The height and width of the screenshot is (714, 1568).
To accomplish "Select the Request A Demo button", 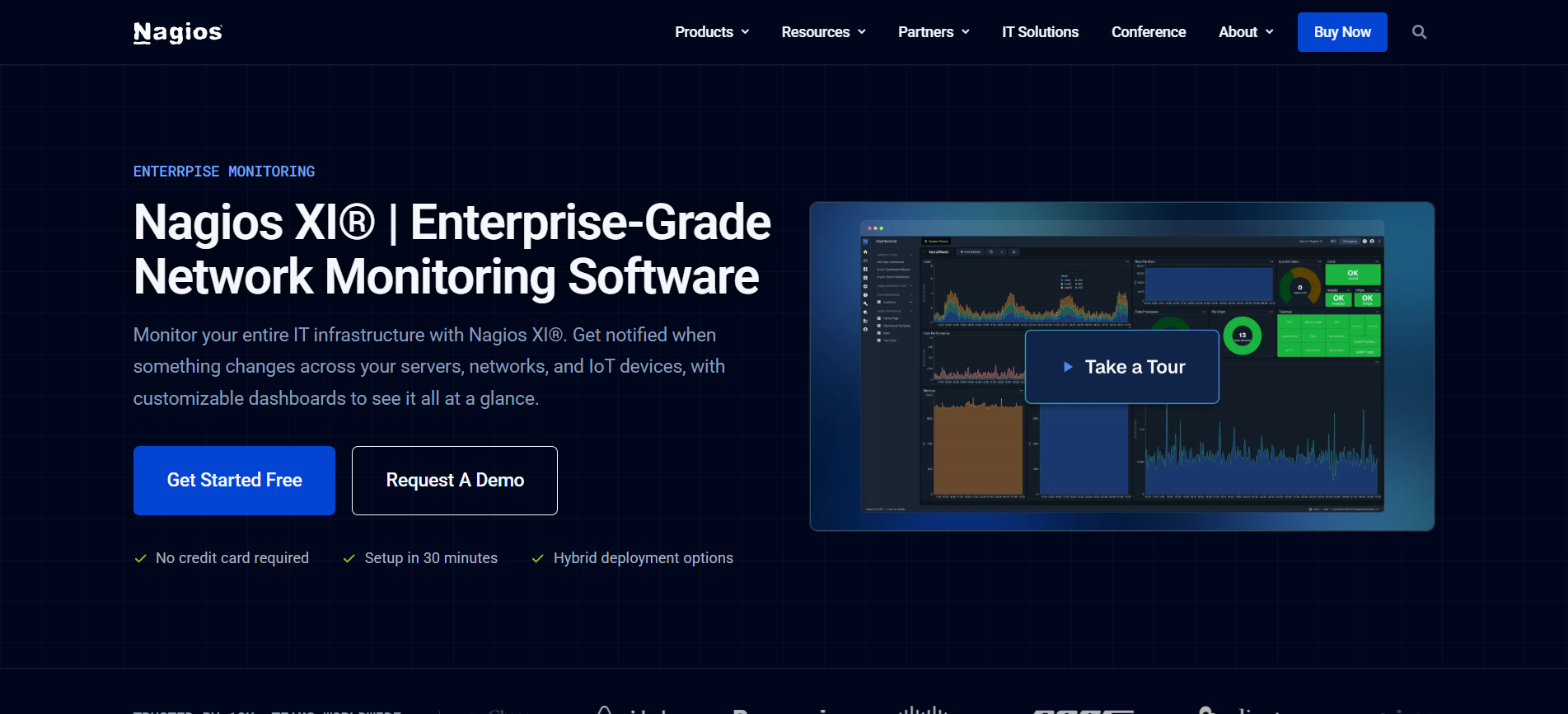I will tap(455, 481).
